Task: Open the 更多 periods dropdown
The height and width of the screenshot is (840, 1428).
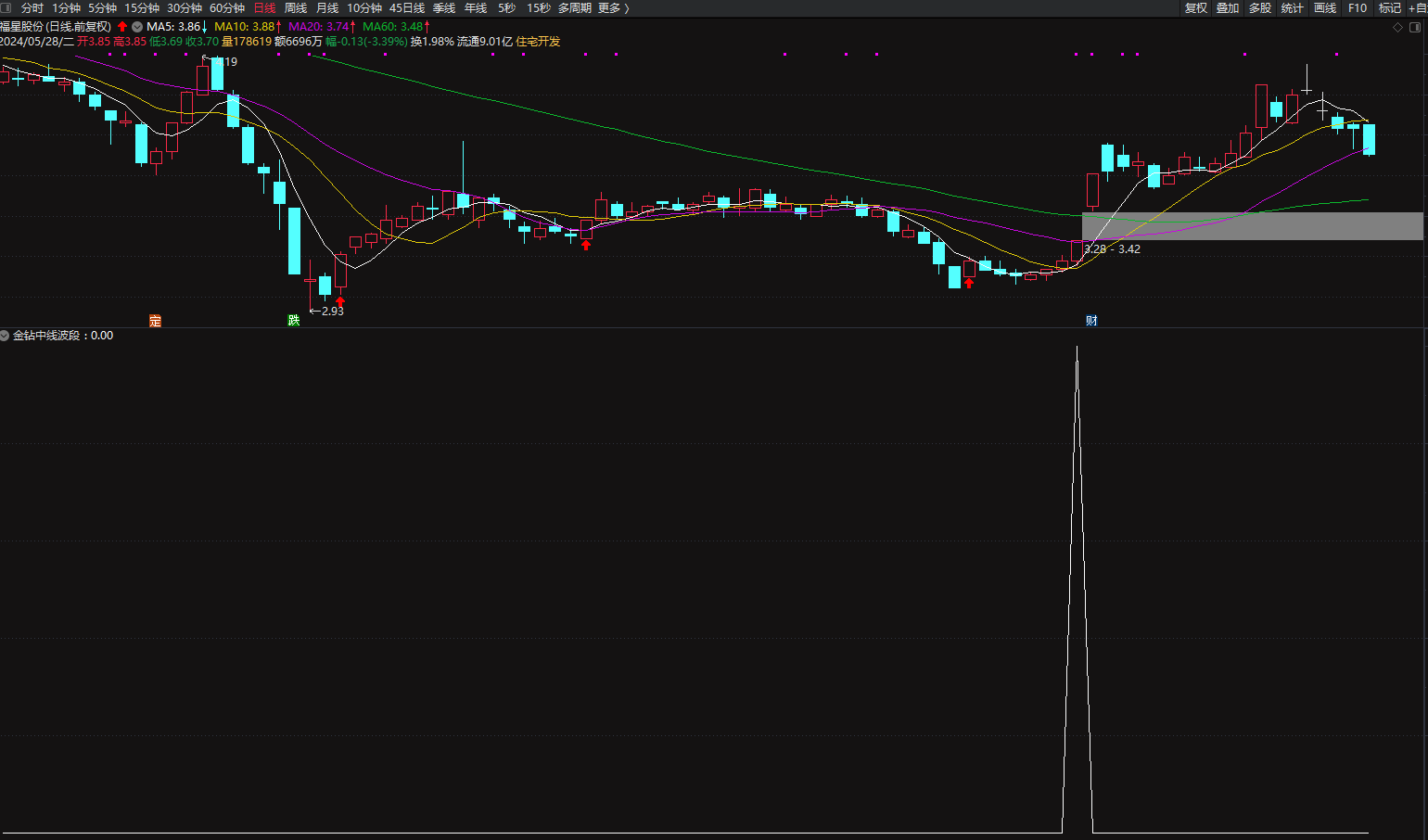Action: [x=613, y=8]
